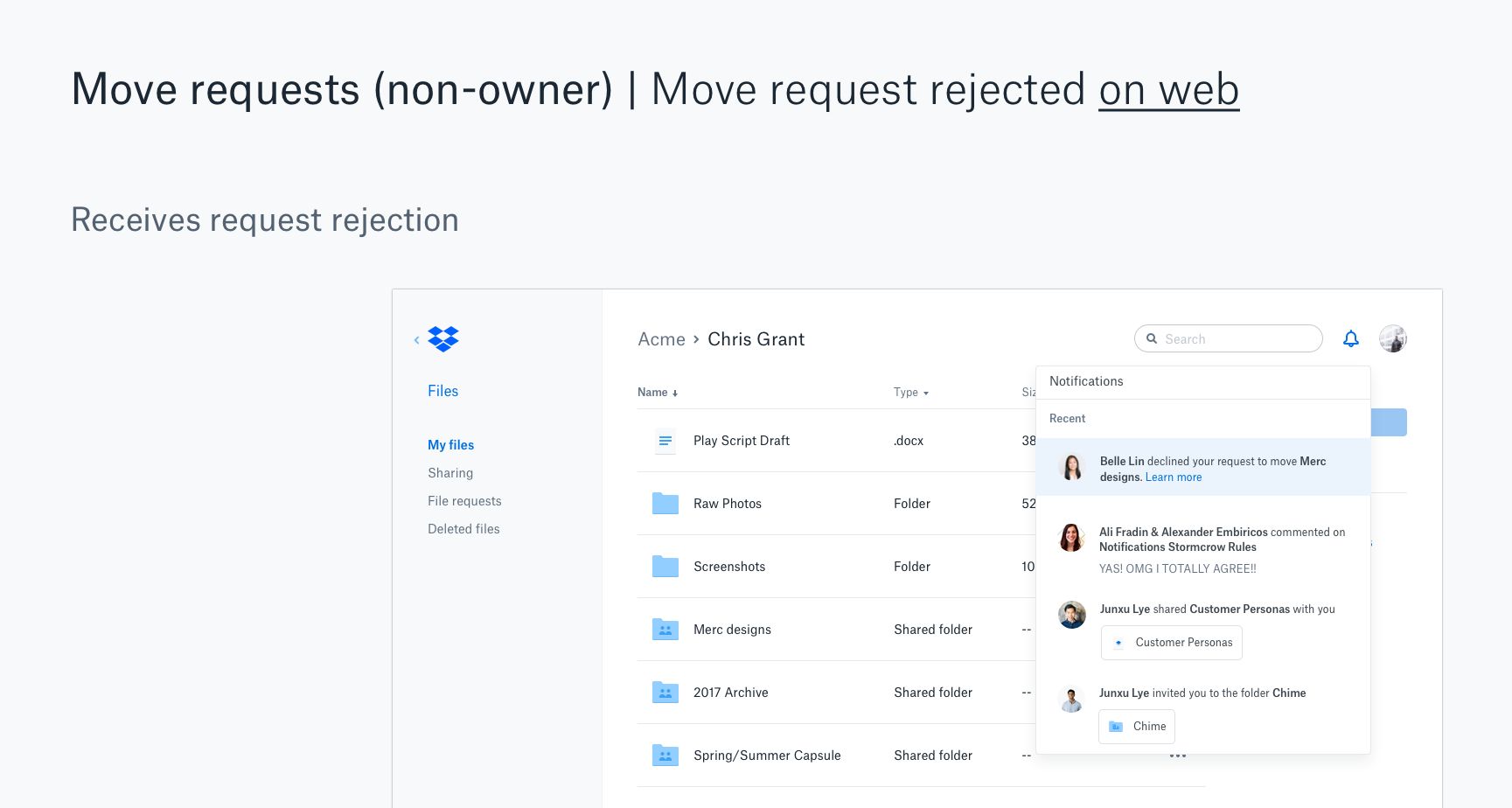Screen dimensions: 1512x808
Task: Open the Customer Personas shared folder chip
Action: 1171,643
